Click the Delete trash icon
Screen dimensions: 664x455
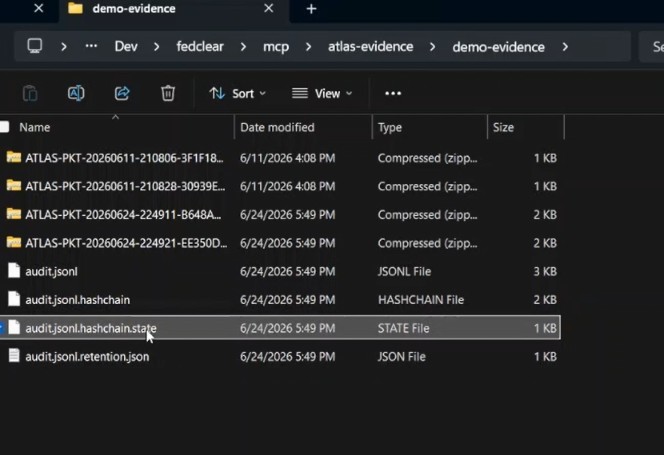(168, 93)
